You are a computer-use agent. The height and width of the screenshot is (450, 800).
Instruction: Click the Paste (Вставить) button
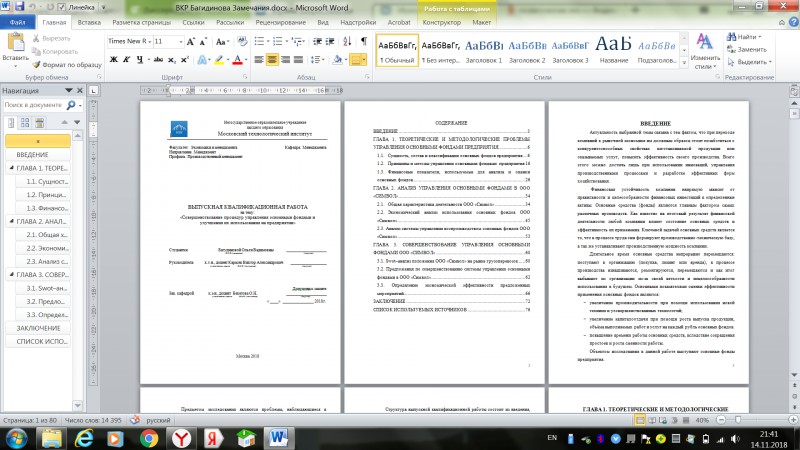point(15,50)
